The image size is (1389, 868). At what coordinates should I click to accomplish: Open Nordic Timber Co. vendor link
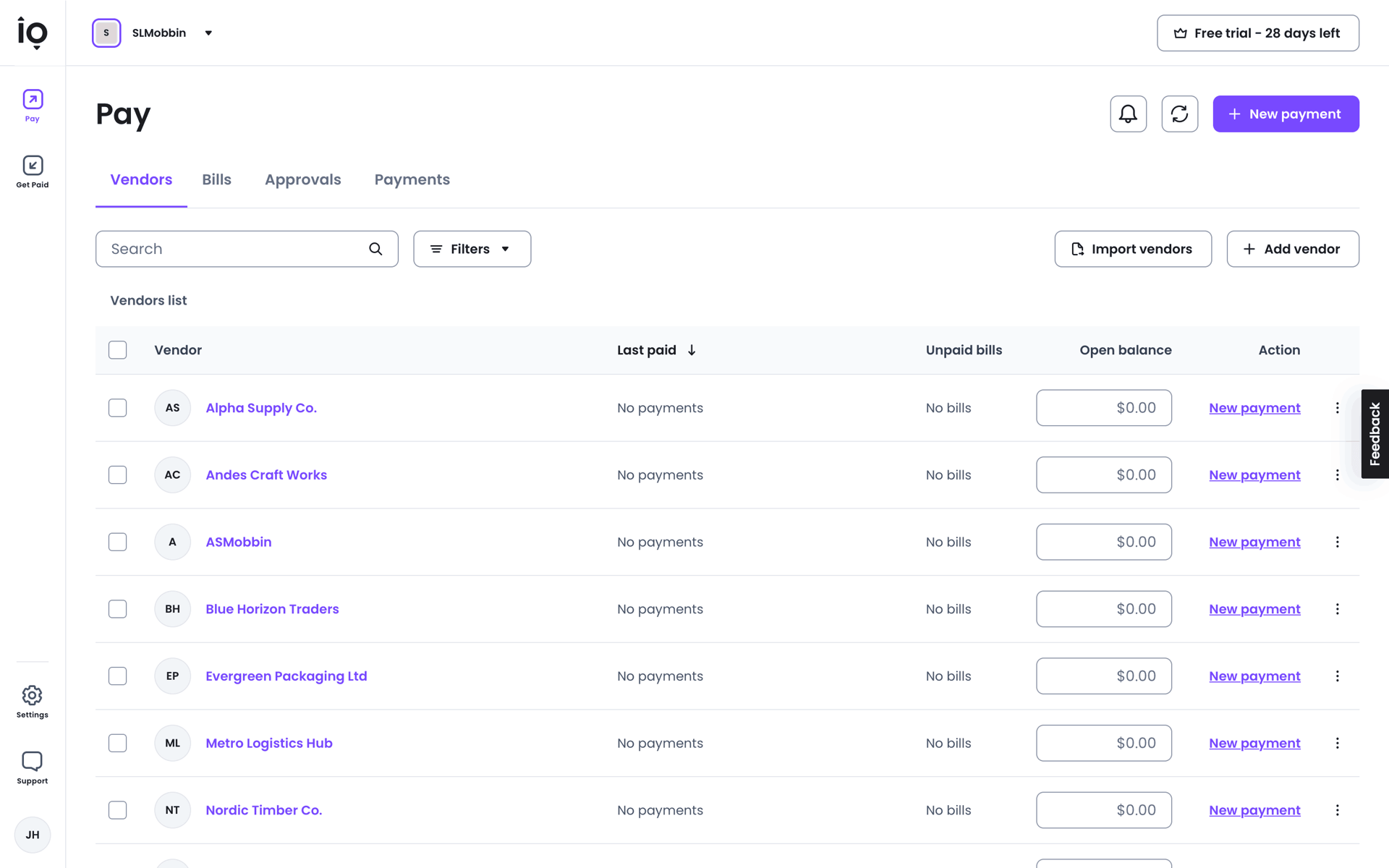[263, 810]
